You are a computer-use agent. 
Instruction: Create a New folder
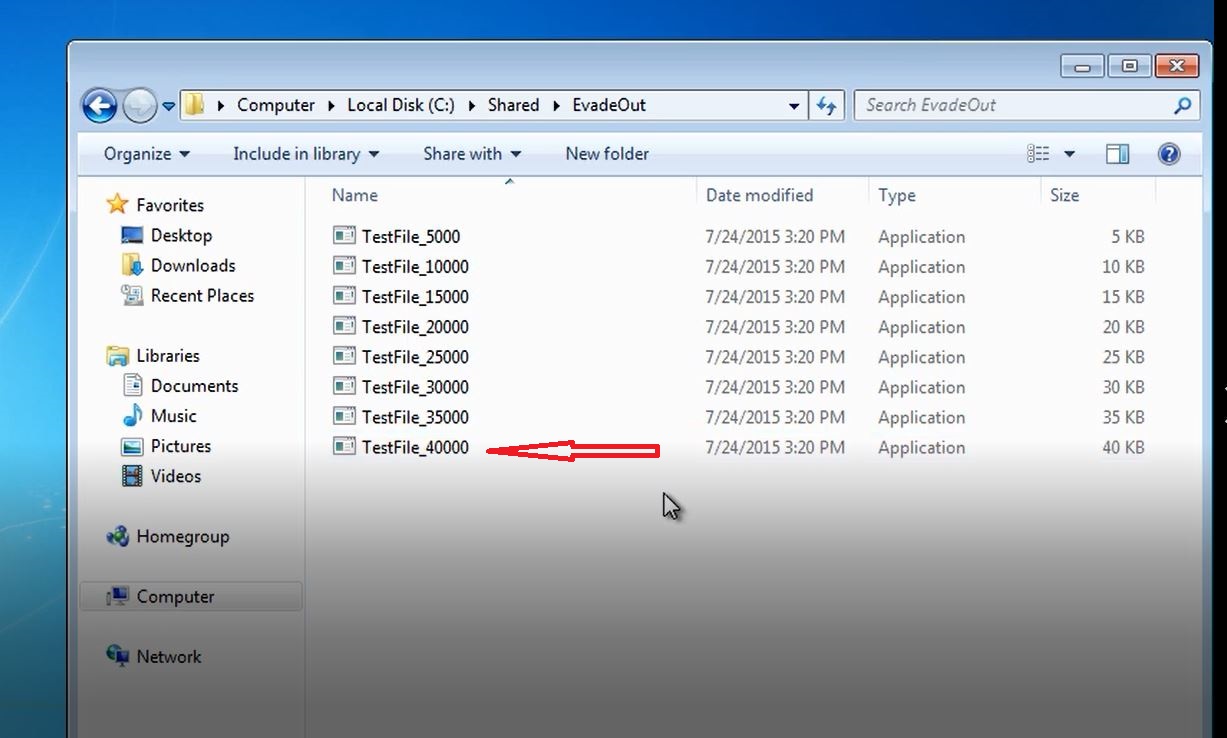607,154
